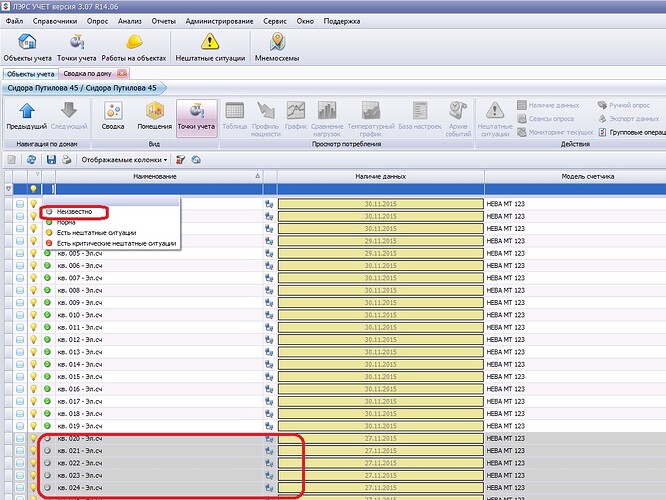Click Наличие данных action in the ribbon
The width and height of the screenshot is (666, 500).
[548, 105]
